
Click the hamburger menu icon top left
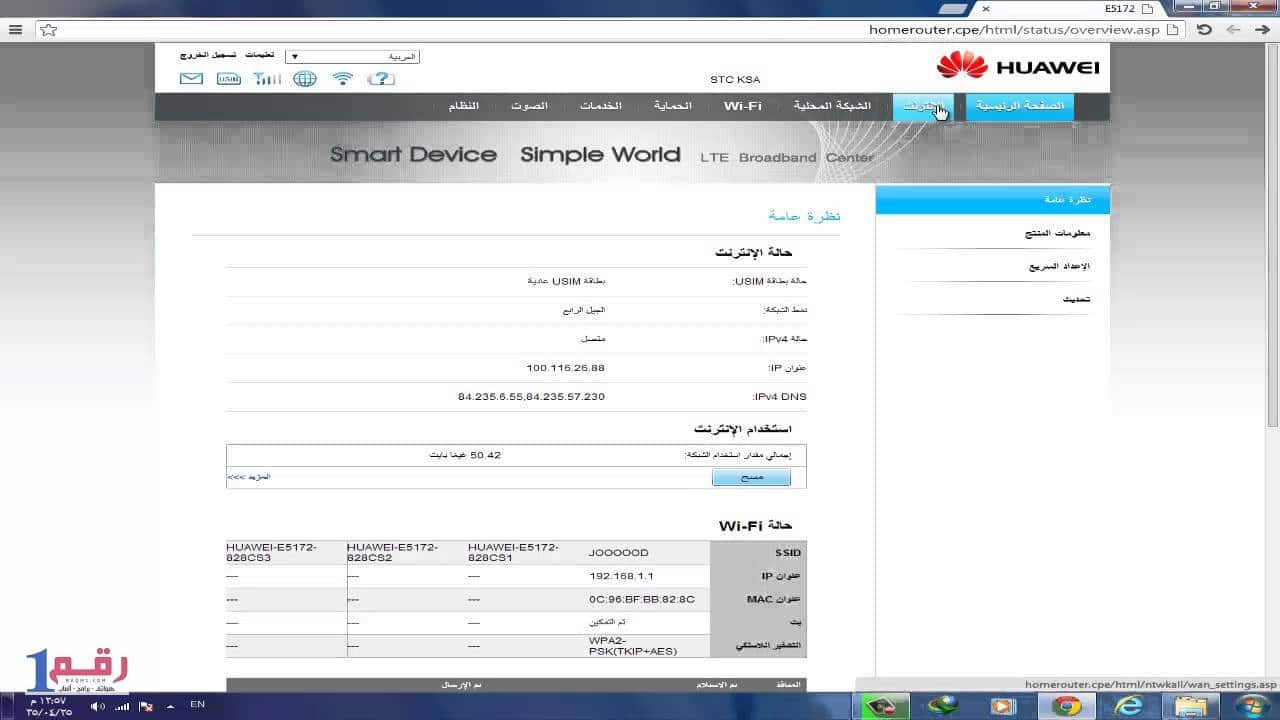click(15, 29)
